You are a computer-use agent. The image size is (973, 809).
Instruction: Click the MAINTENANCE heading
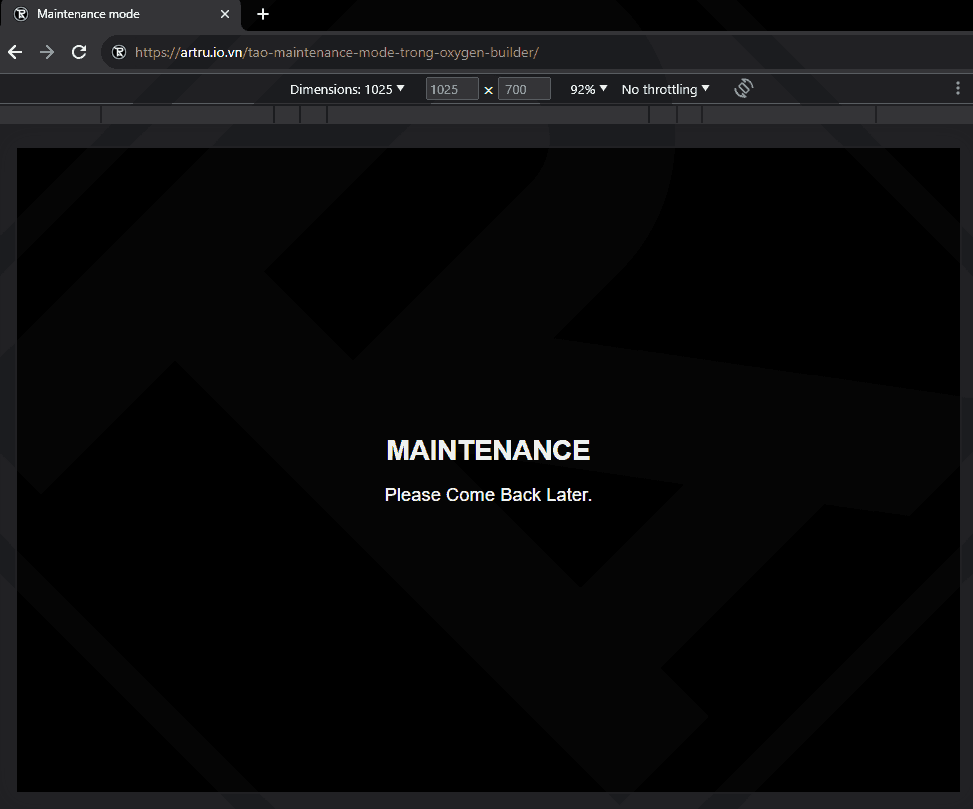488,450
